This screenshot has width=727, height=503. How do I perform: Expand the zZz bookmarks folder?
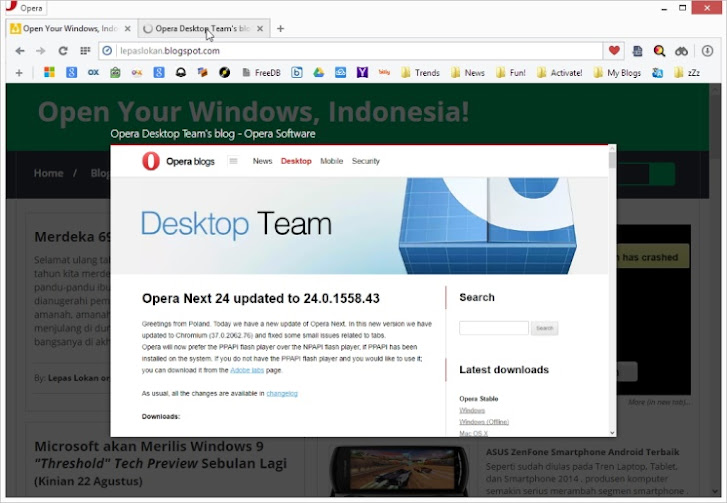point(687,73)
